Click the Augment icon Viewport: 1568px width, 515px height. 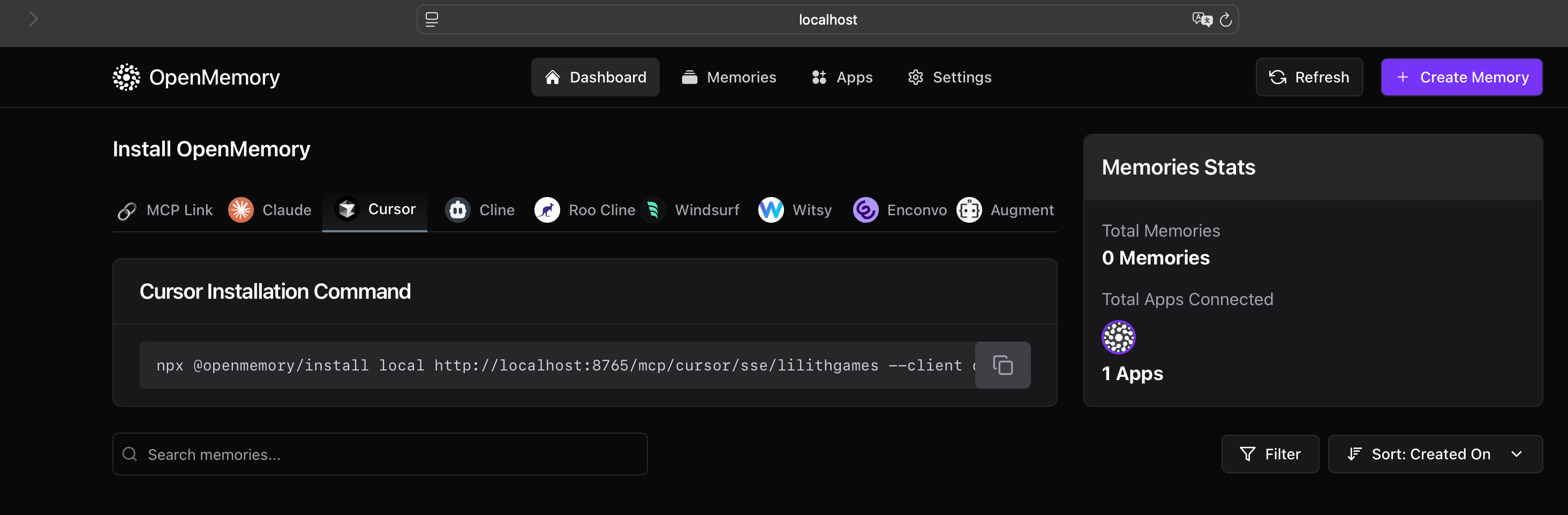coord(970,209)
